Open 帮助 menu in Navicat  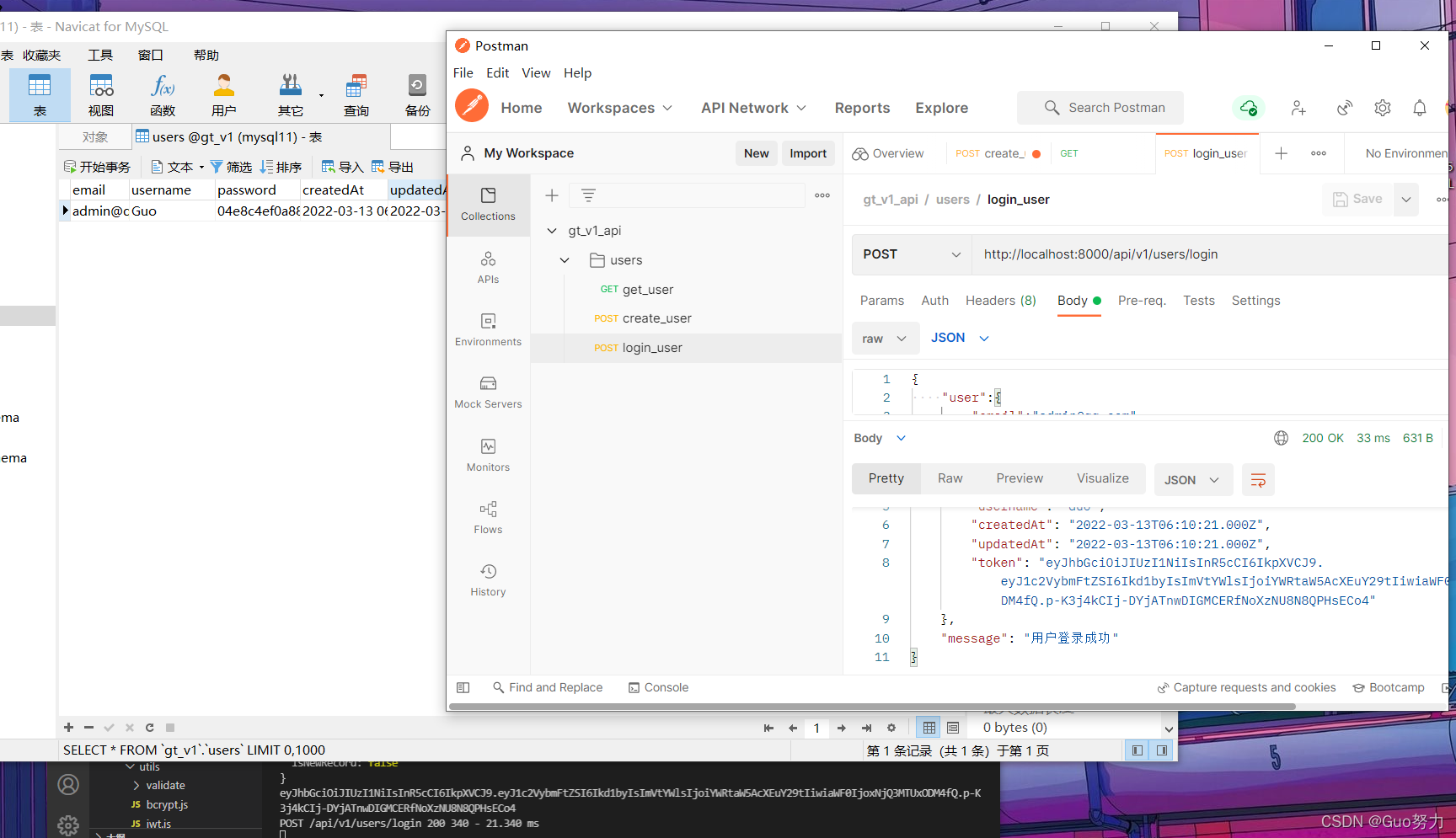pos(206,56)
